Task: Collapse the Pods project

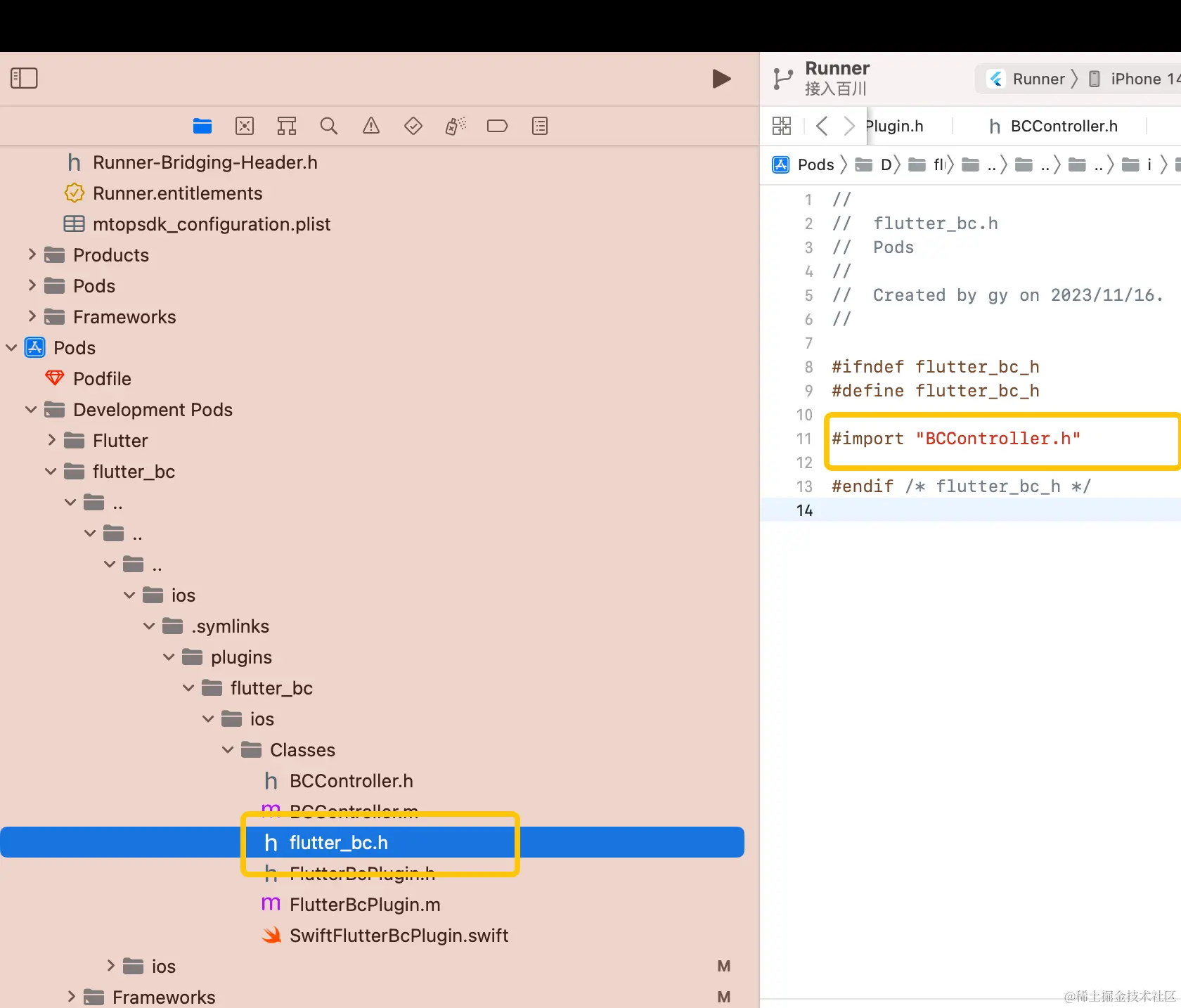Action: [12, 347]
